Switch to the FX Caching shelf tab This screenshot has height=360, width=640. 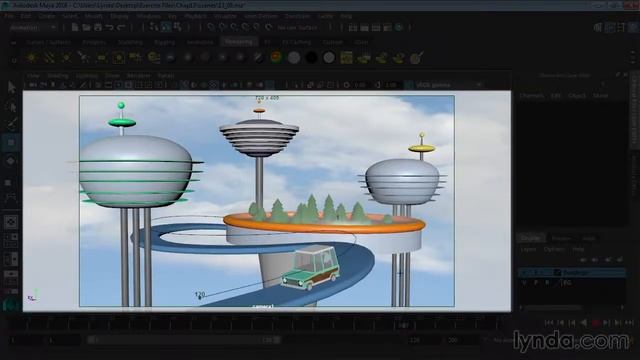coord(297,42)
